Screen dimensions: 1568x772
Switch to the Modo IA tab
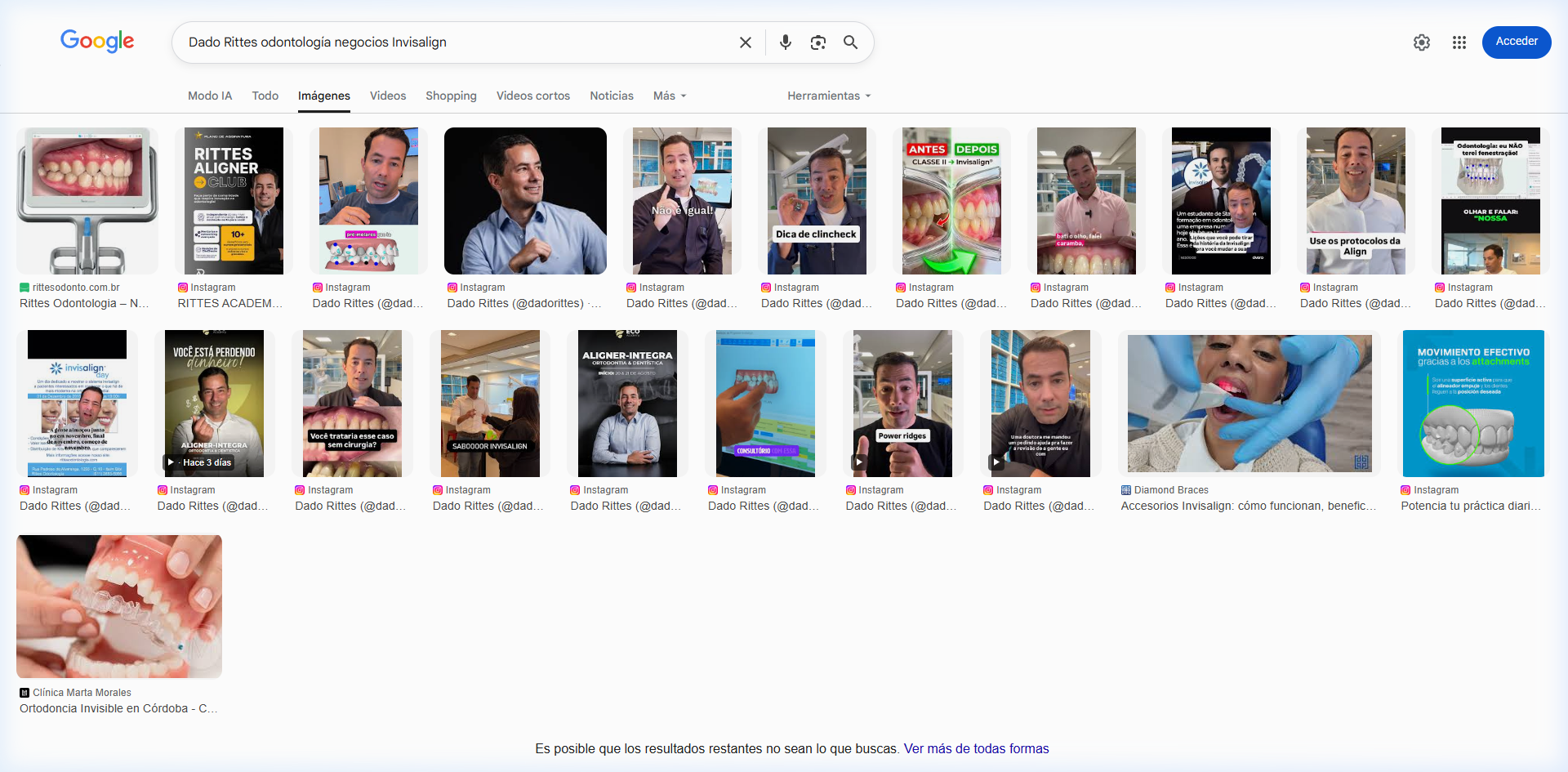point(210,96)
